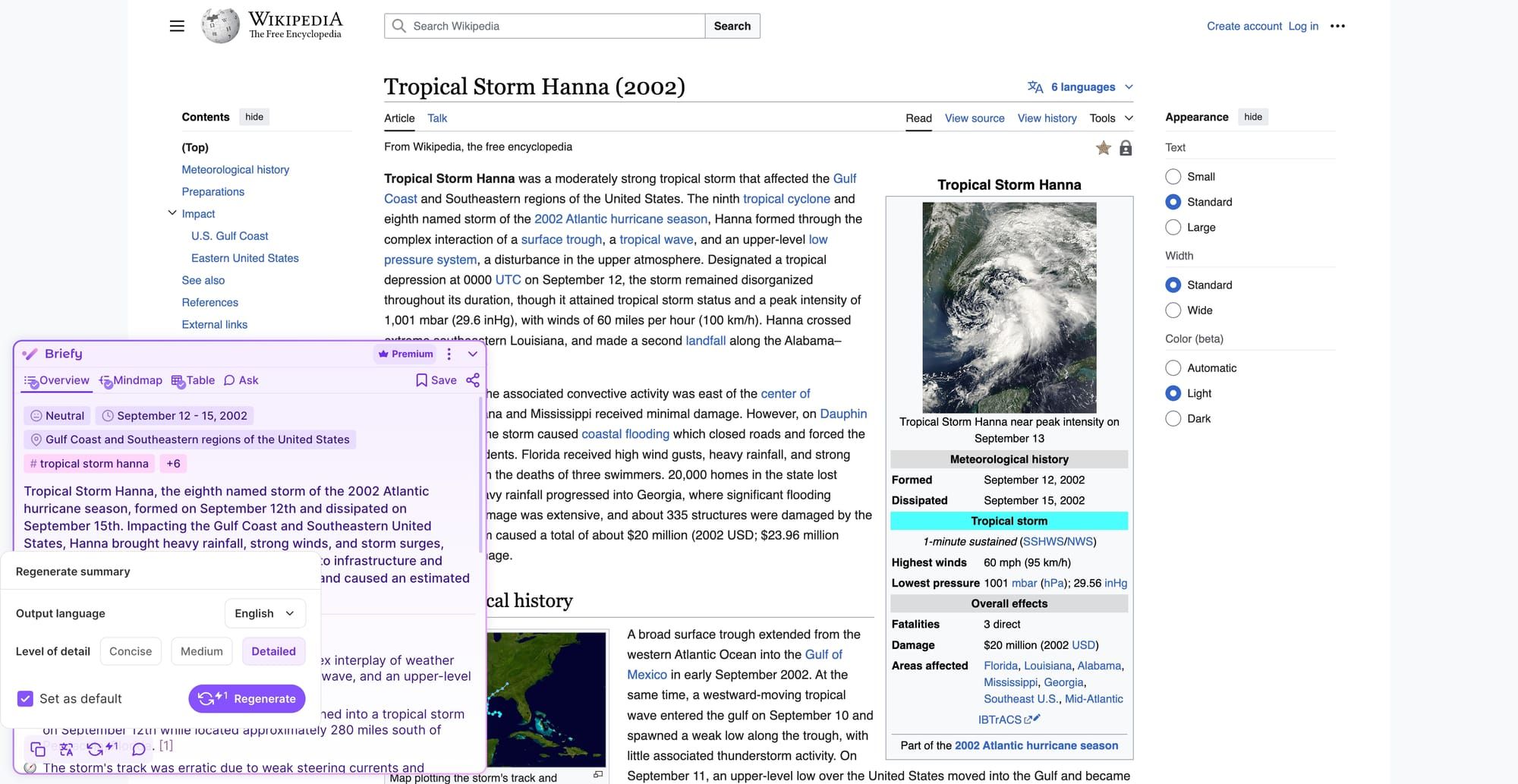Select Automatic color mode
The width and height of the screenshot is (1518, 784).
point(1173,368)
